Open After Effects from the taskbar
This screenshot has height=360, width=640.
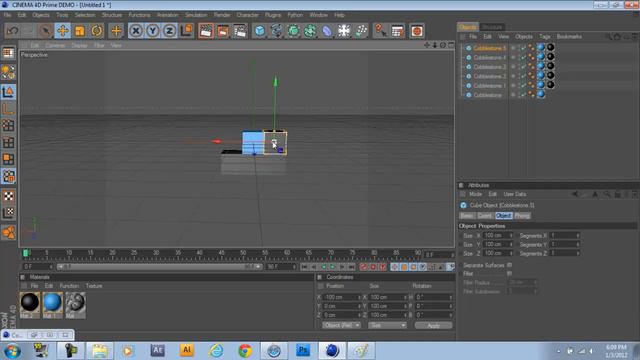pos(158,350)
